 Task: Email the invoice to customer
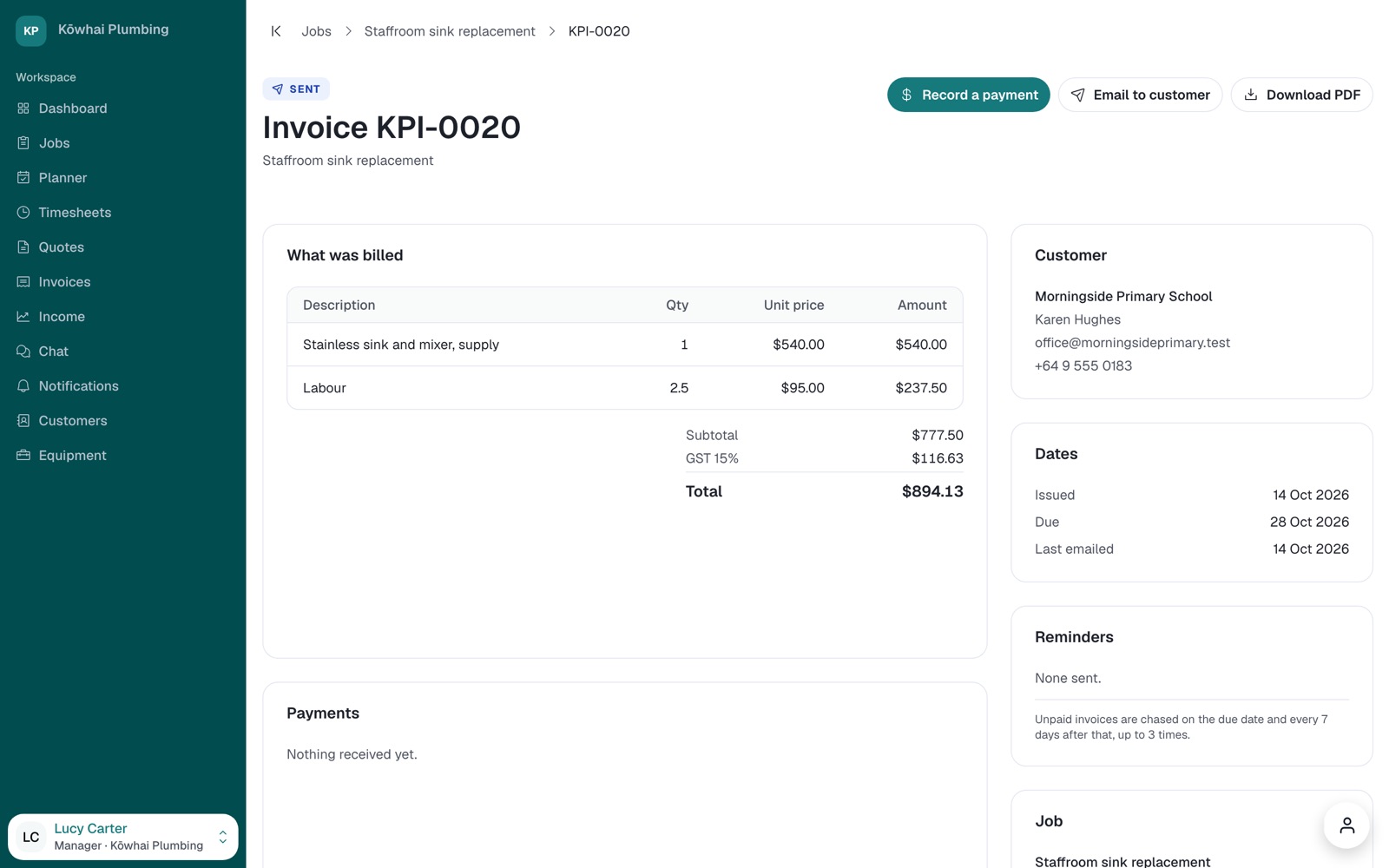[x=1140, y=95]
